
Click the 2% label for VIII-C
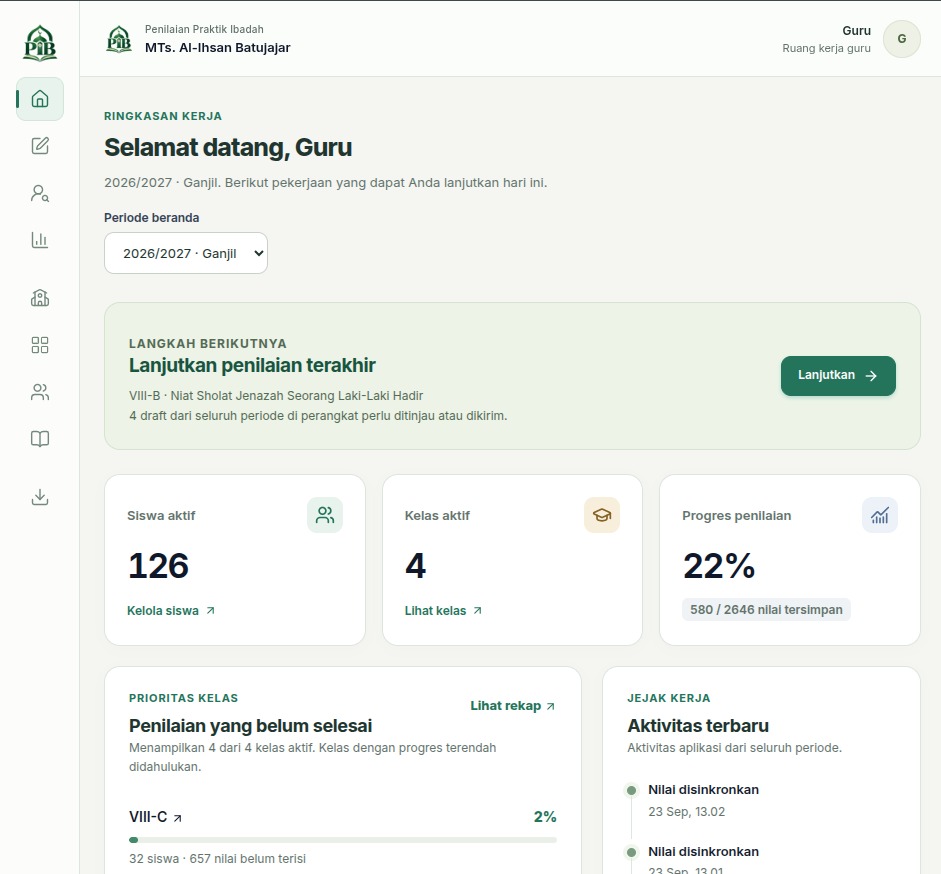coord(545,817)
